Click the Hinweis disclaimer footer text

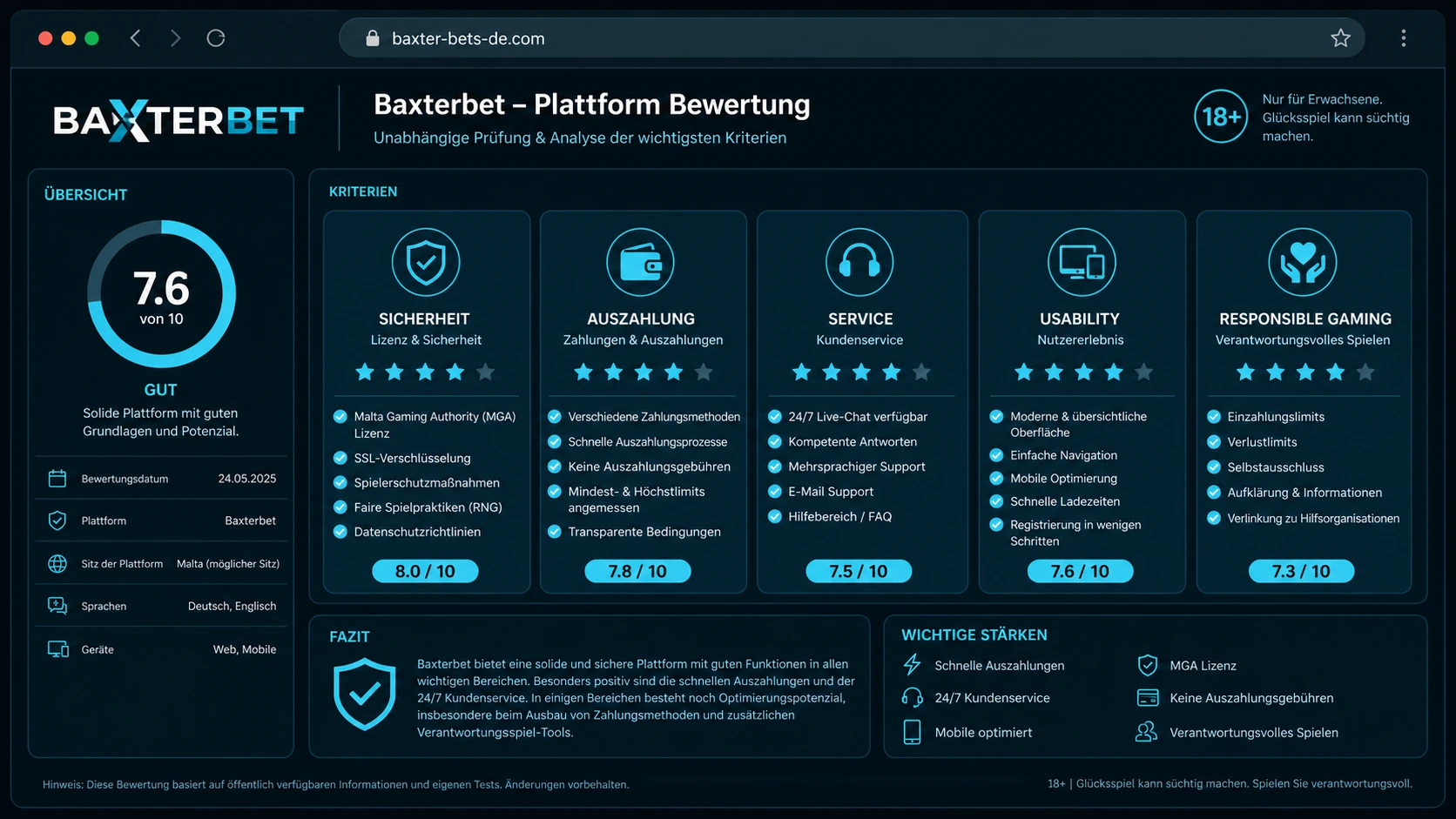335,784
